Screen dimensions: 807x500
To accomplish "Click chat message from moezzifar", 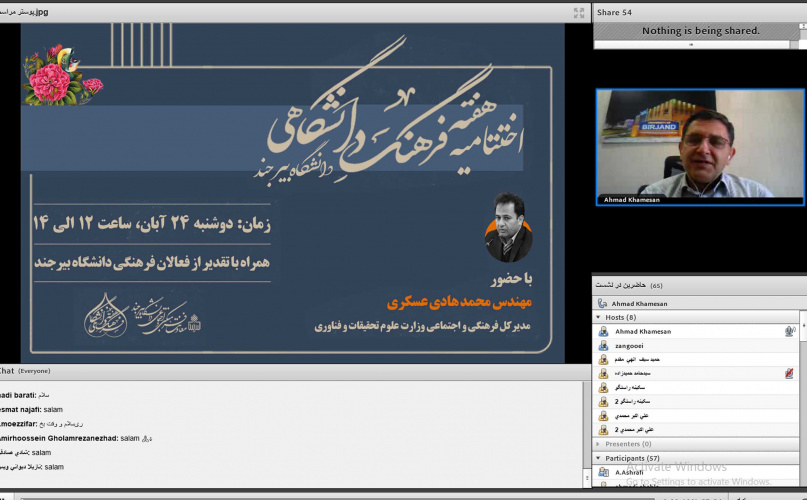I will click(41, 424).
